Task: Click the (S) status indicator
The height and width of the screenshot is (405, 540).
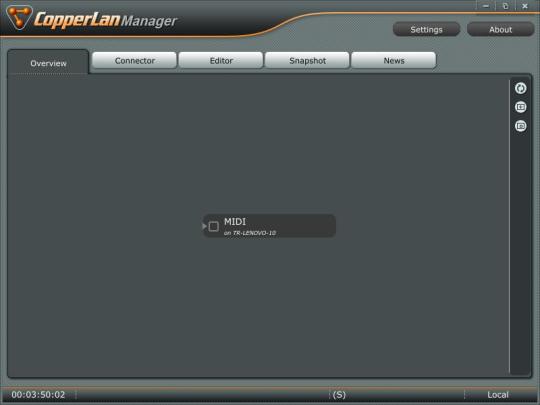Action: click(x=339, y=395)
